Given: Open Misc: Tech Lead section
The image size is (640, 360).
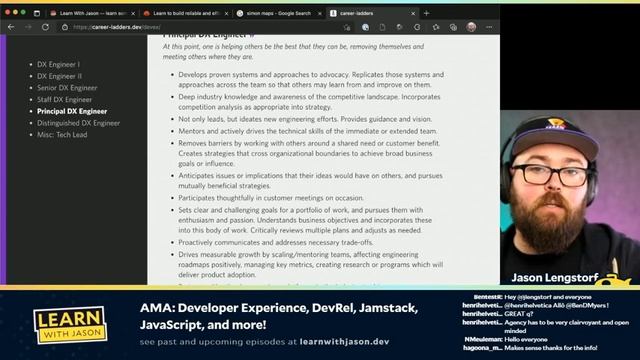Looking at the screenshot, I should pyautogui.click(x=62, y=134).
